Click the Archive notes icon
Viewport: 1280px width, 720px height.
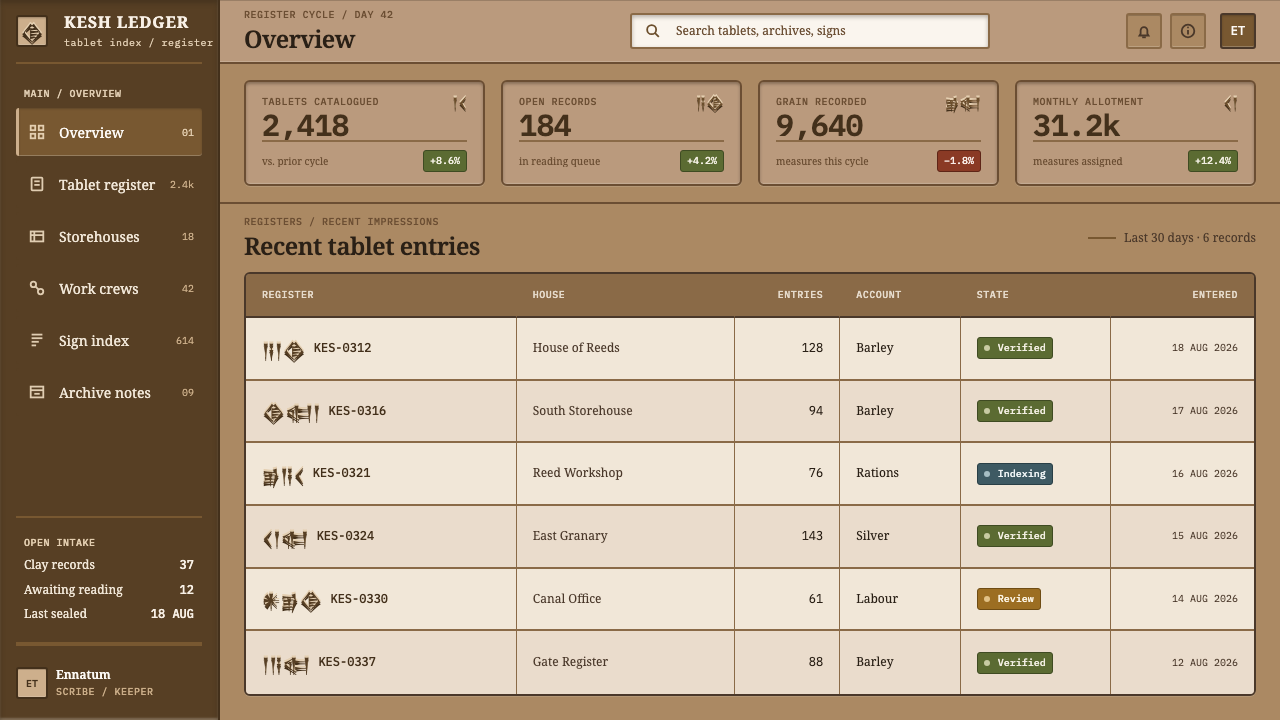point(37,393)
